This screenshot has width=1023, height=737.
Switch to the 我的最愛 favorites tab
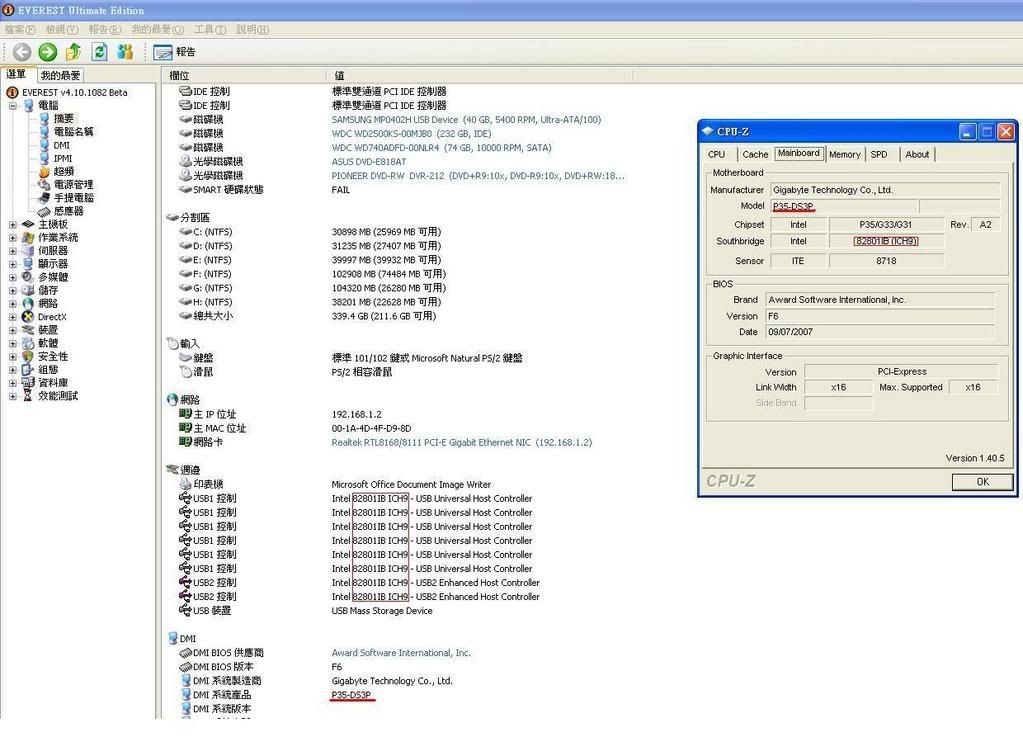[x=61, y=76]
